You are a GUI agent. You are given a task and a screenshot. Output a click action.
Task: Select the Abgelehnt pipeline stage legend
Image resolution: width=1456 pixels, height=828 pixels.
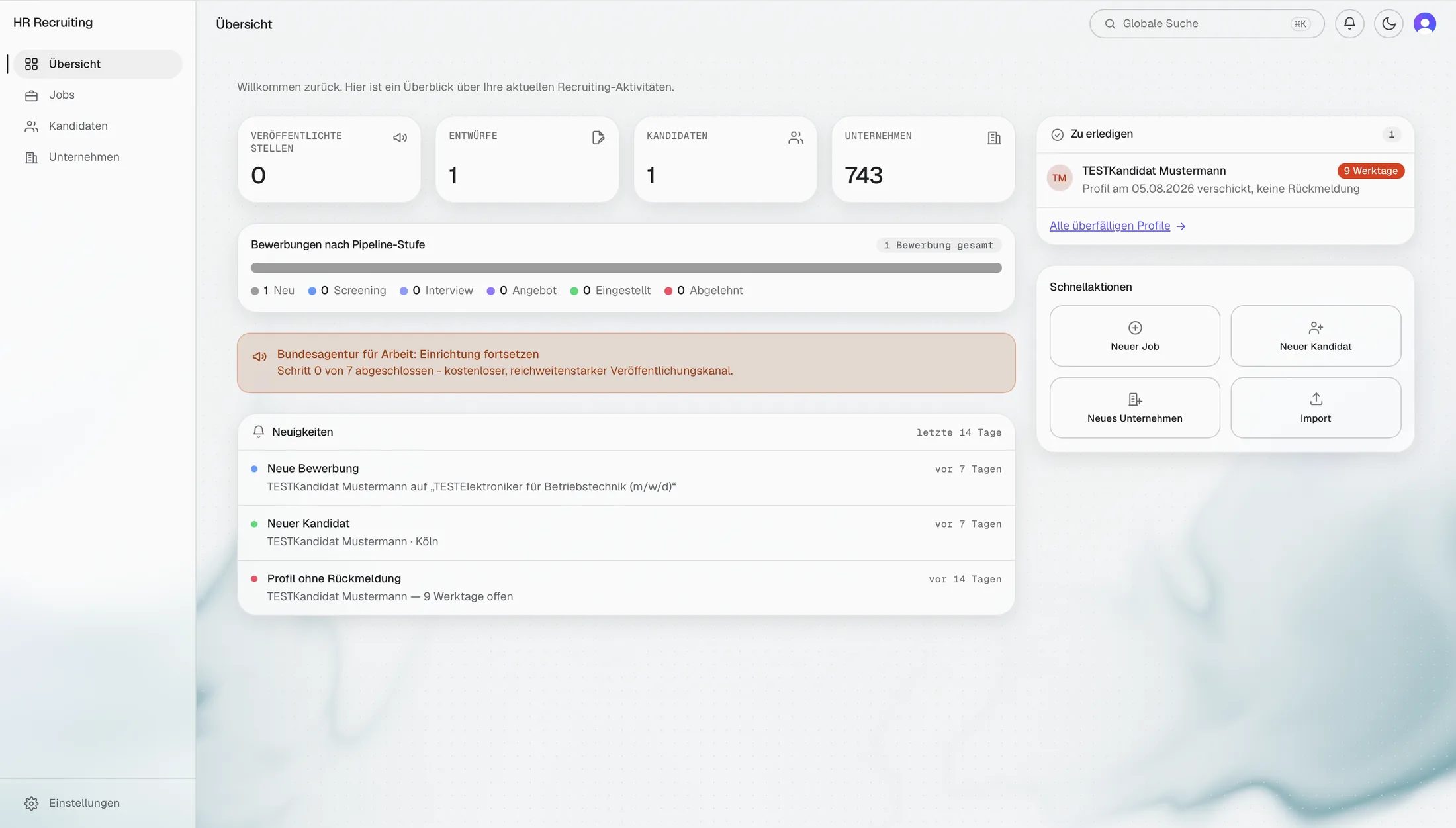pos(704,291)
